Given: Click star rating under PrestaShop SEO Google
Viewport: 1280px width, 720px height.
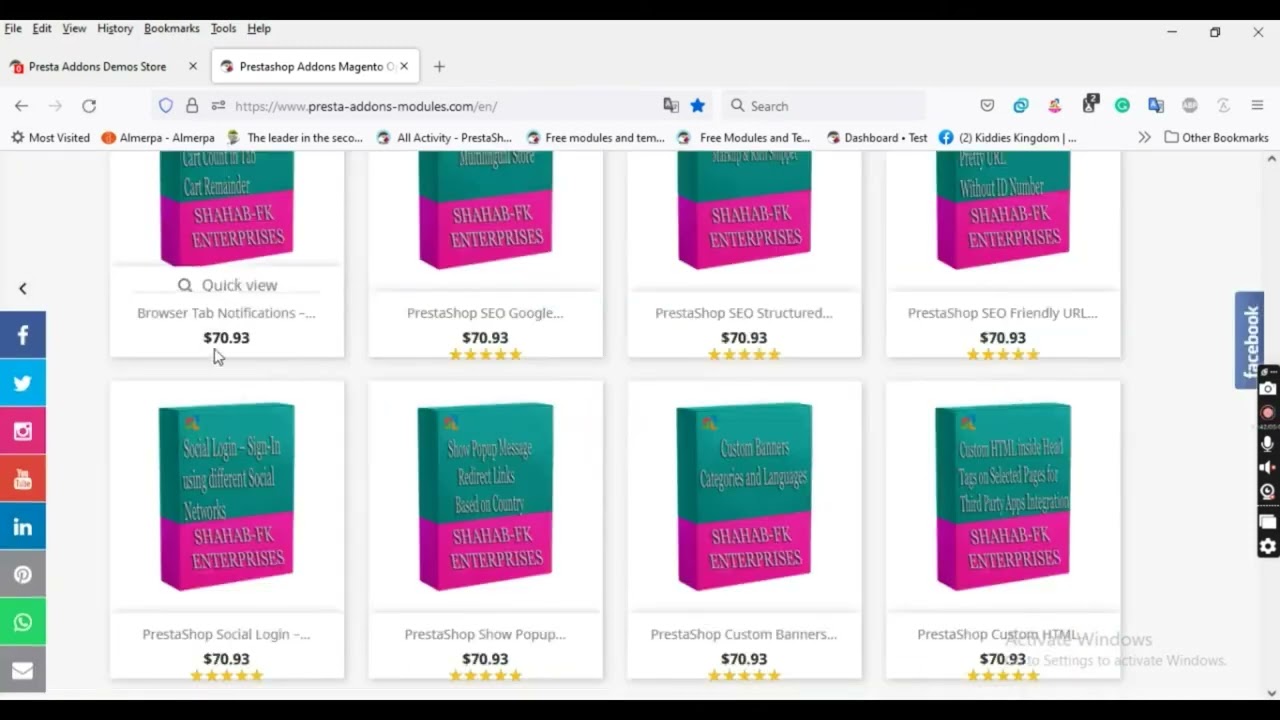Looking at the screenshot, I should (x=485, y=354).
